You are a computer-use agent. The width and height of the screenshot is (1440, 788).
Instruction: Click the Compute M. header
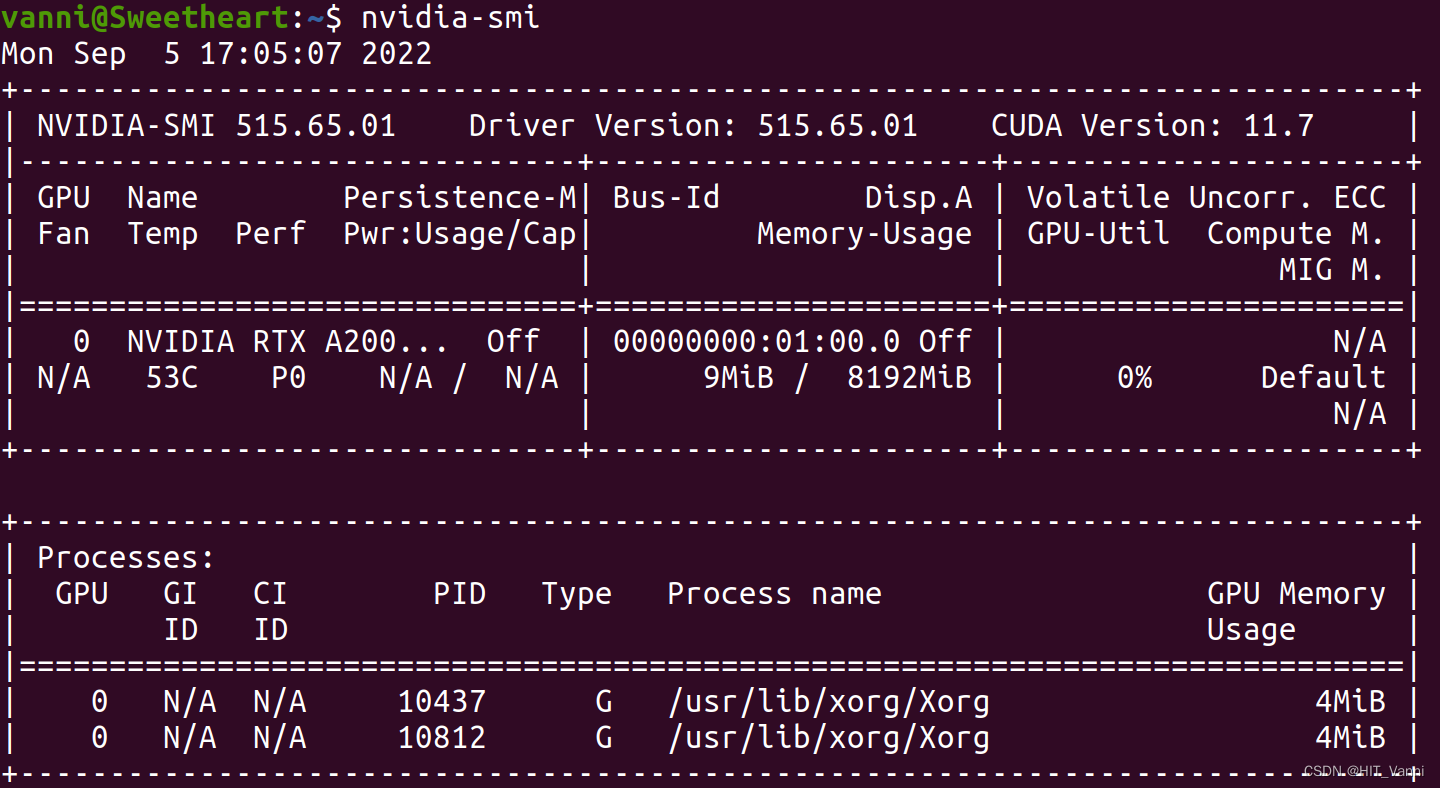(x=1296, y=233)
